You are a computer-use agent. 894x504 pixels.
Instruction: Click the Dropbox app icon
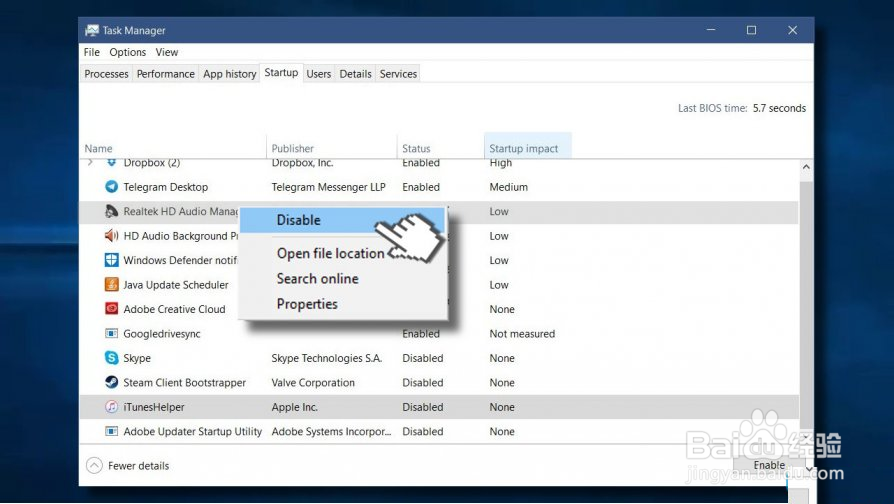click(x=111, y=163)
